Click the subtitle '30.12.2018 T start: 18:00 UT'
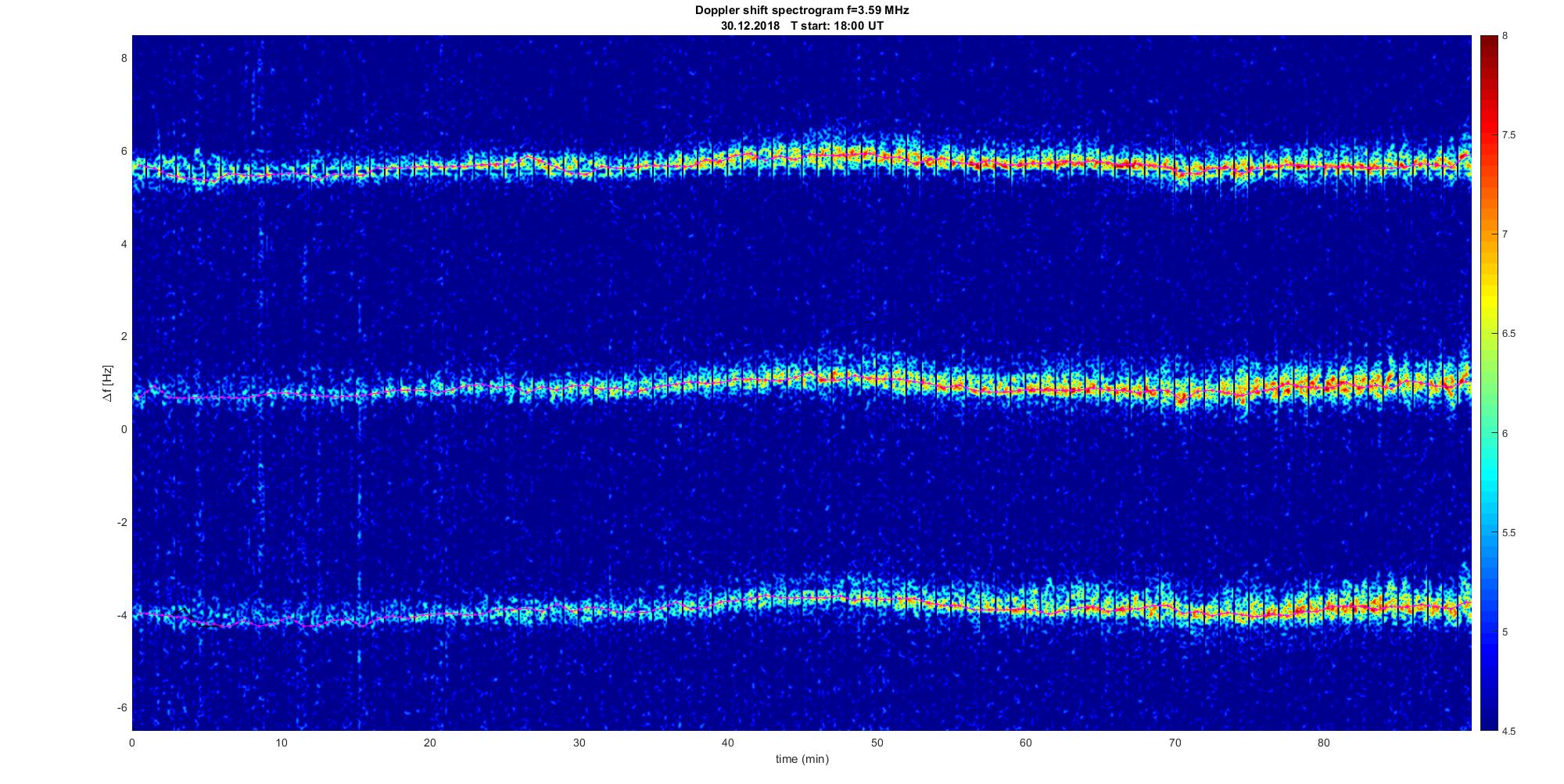 click(x=802, y=26)
